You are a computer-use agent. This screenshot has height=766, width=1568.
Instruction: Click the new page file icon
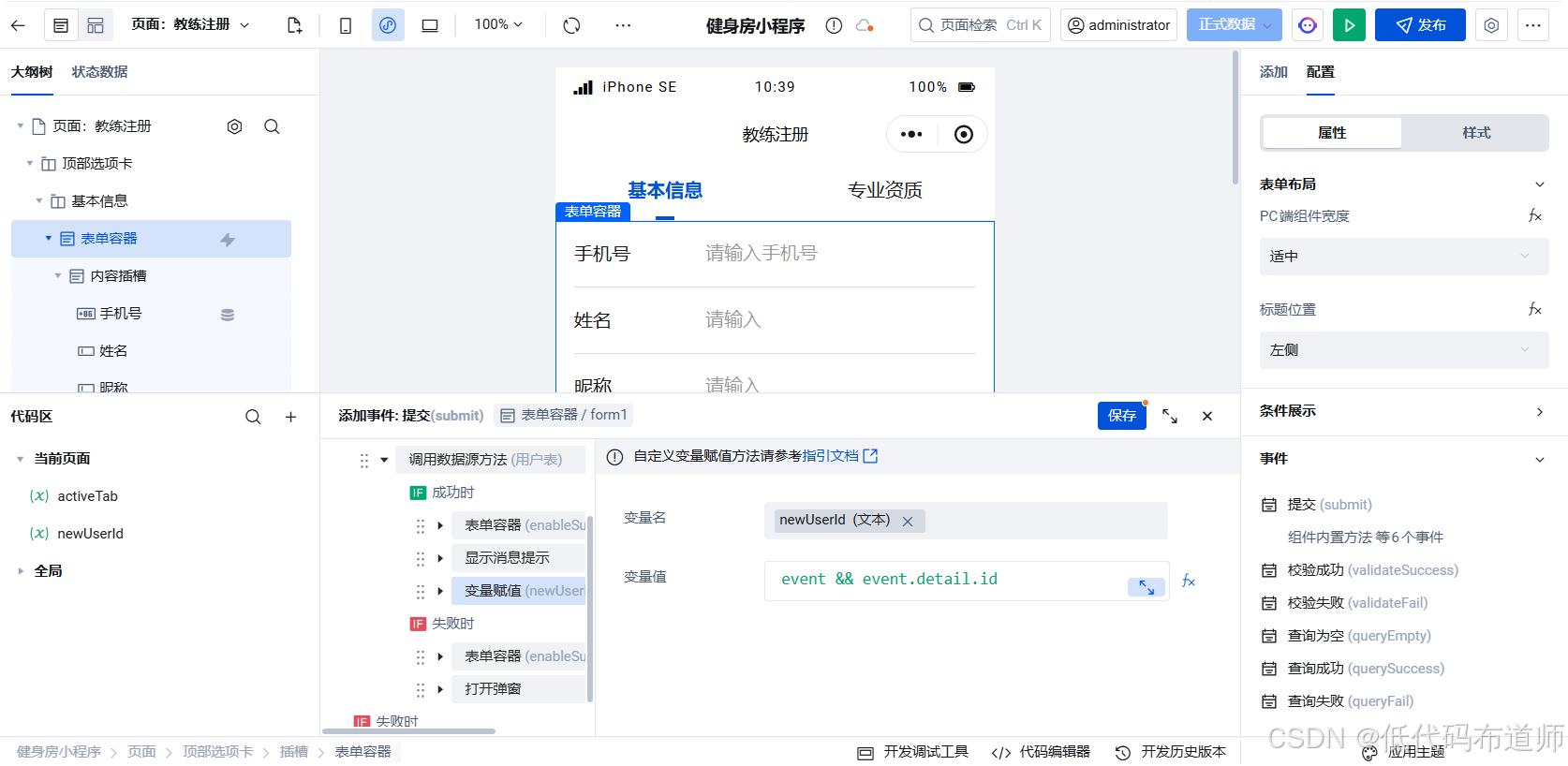tap(294, 25)
